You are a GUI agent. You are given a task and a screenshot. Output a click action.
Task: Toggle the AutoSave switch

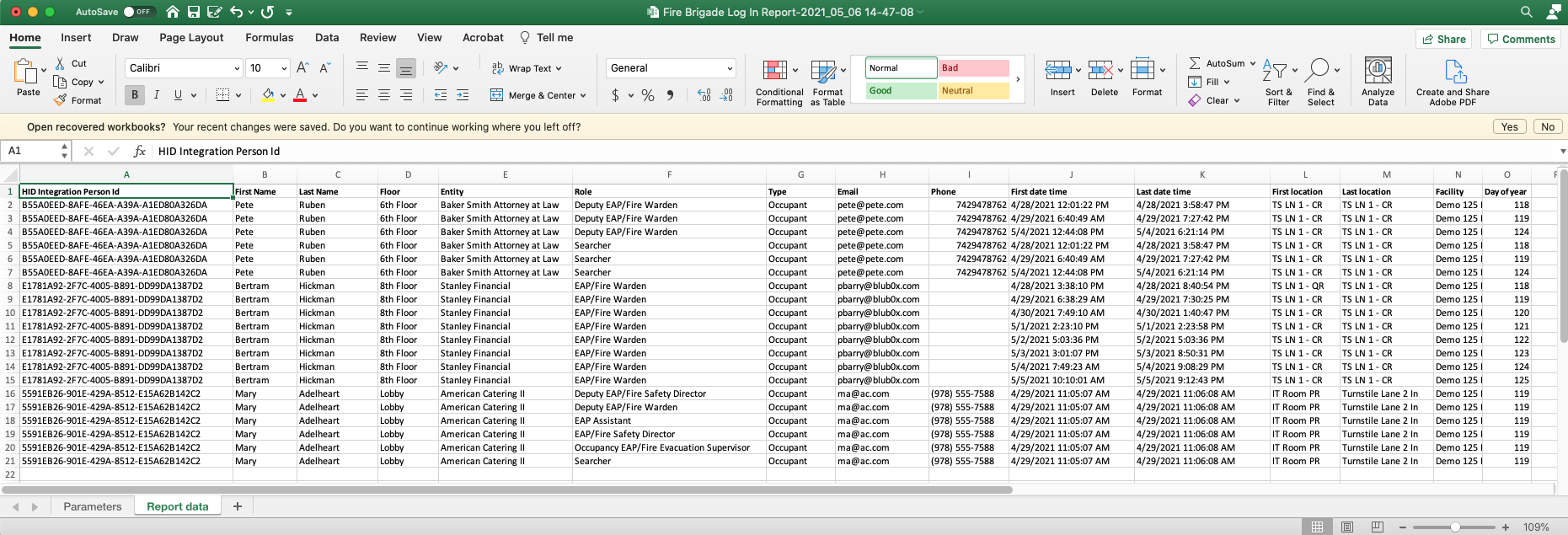[x=139, y=12]
